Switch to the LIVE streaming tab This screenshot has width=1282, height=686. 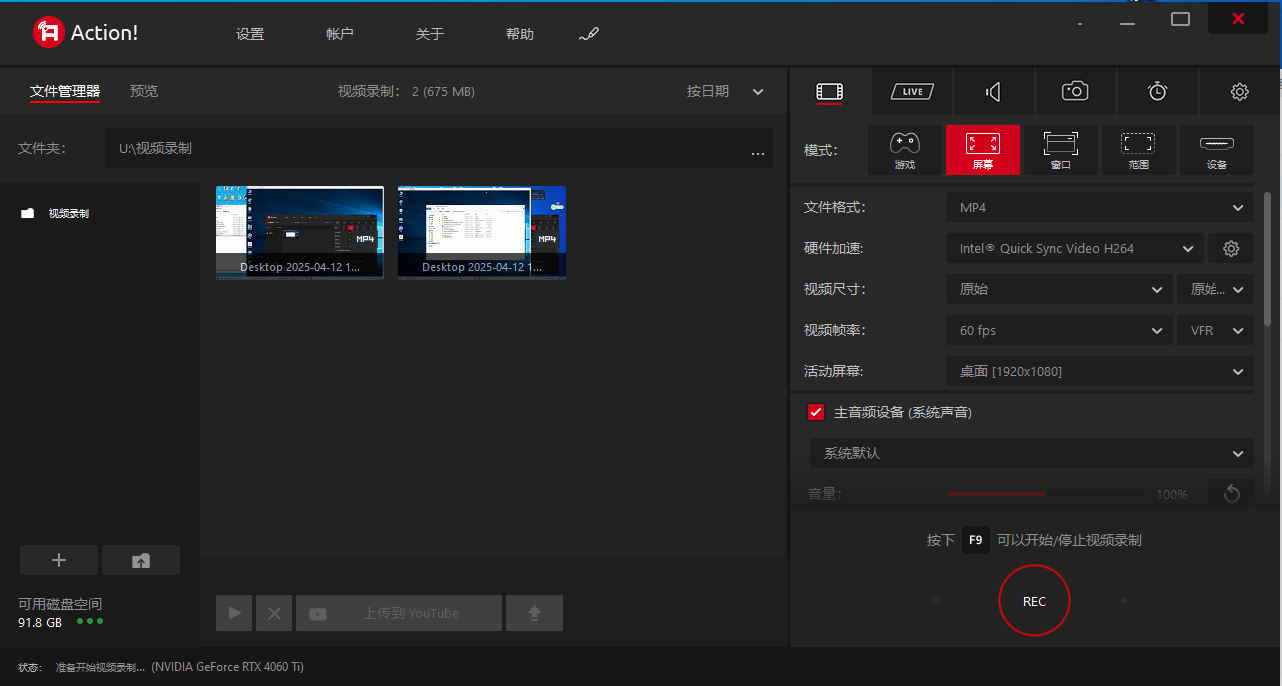(911, 92)
